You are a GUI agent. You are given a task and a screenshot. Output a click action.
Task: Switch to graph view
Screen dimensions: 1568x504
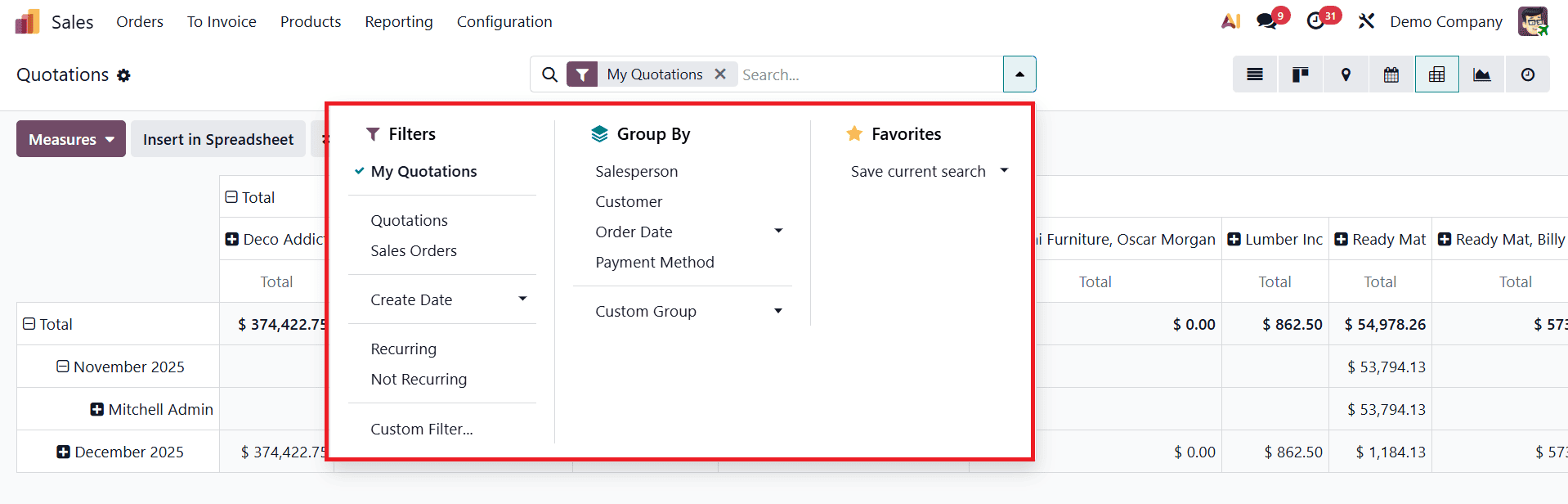coord(1482,74)
